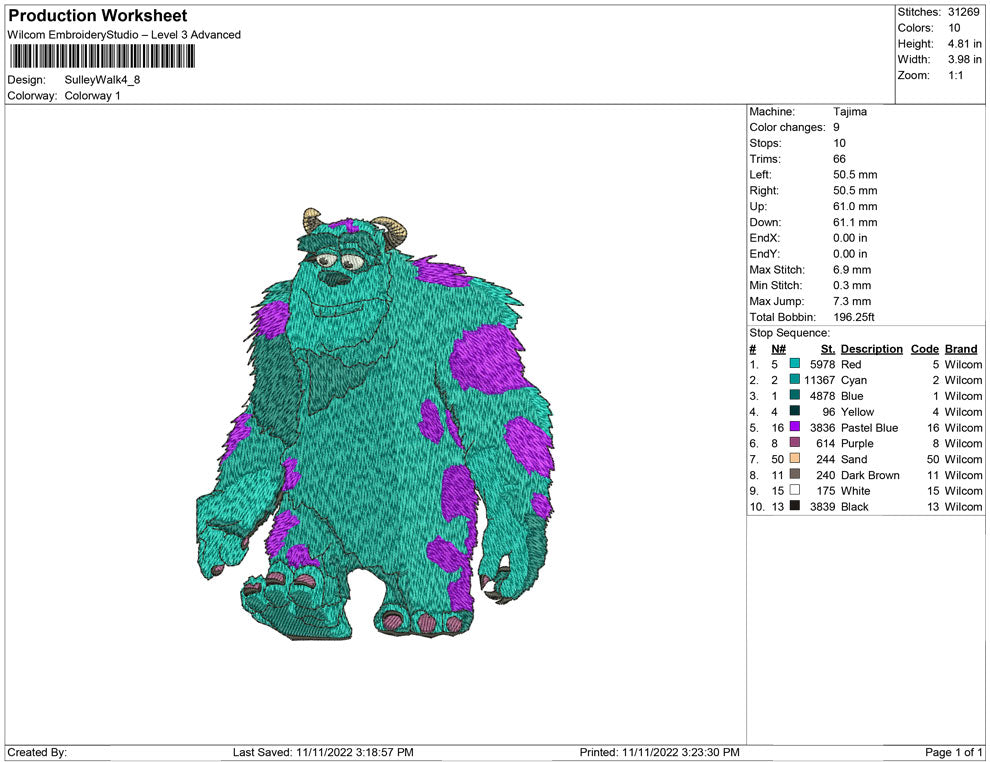
Task: Click the 'Stop Sequence:' label
Action: coord(789,333)
